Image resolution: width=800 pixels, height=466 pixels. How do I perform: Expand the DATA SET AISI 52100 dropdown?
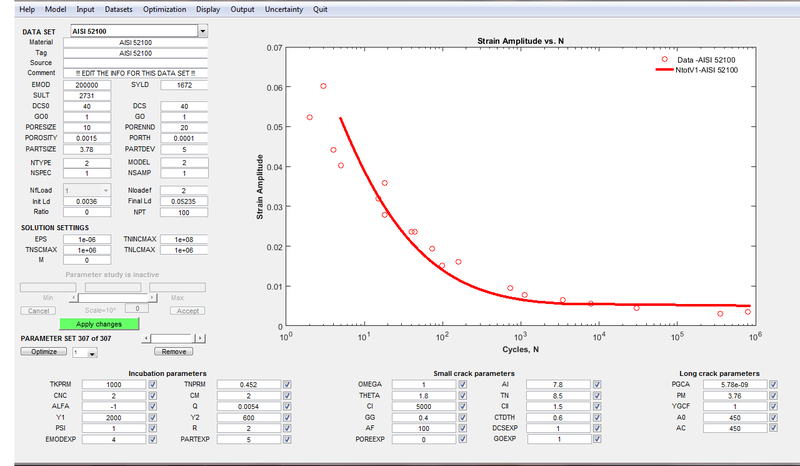point(203,31)
